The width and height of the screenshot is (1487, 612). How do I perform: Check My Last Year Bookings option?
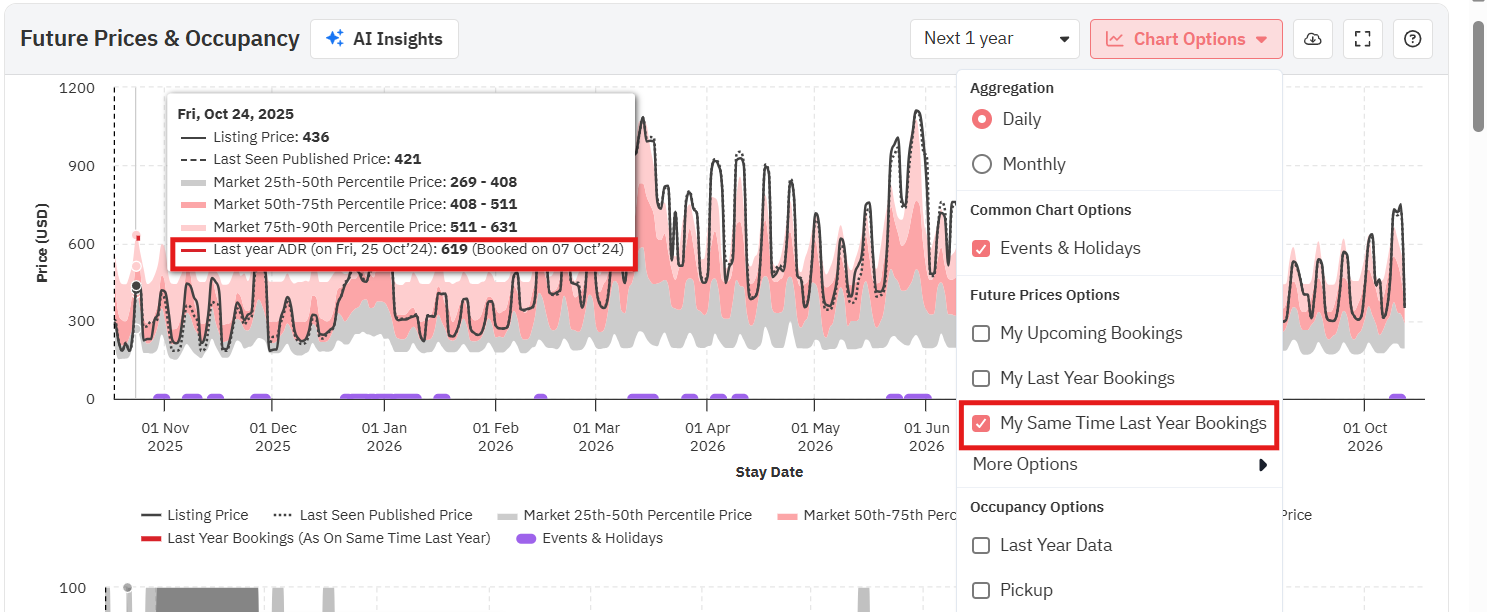[981, 378]
